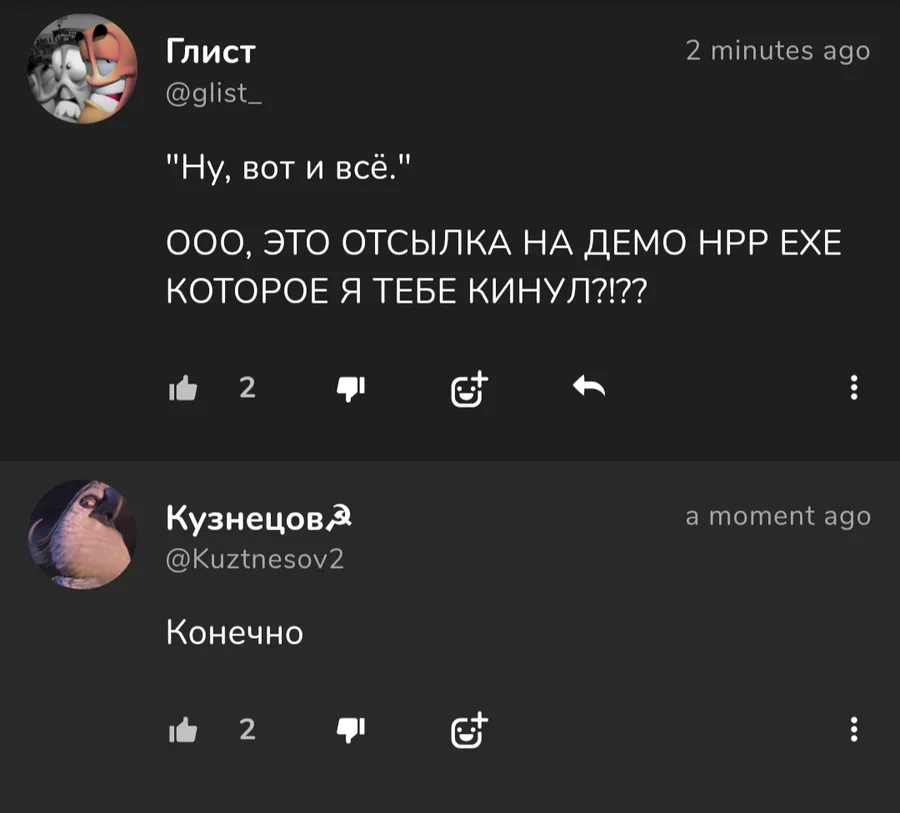Dislike Кузнецов's reply with thumbs down
The image size is (900, 813).
coord(351,731)
